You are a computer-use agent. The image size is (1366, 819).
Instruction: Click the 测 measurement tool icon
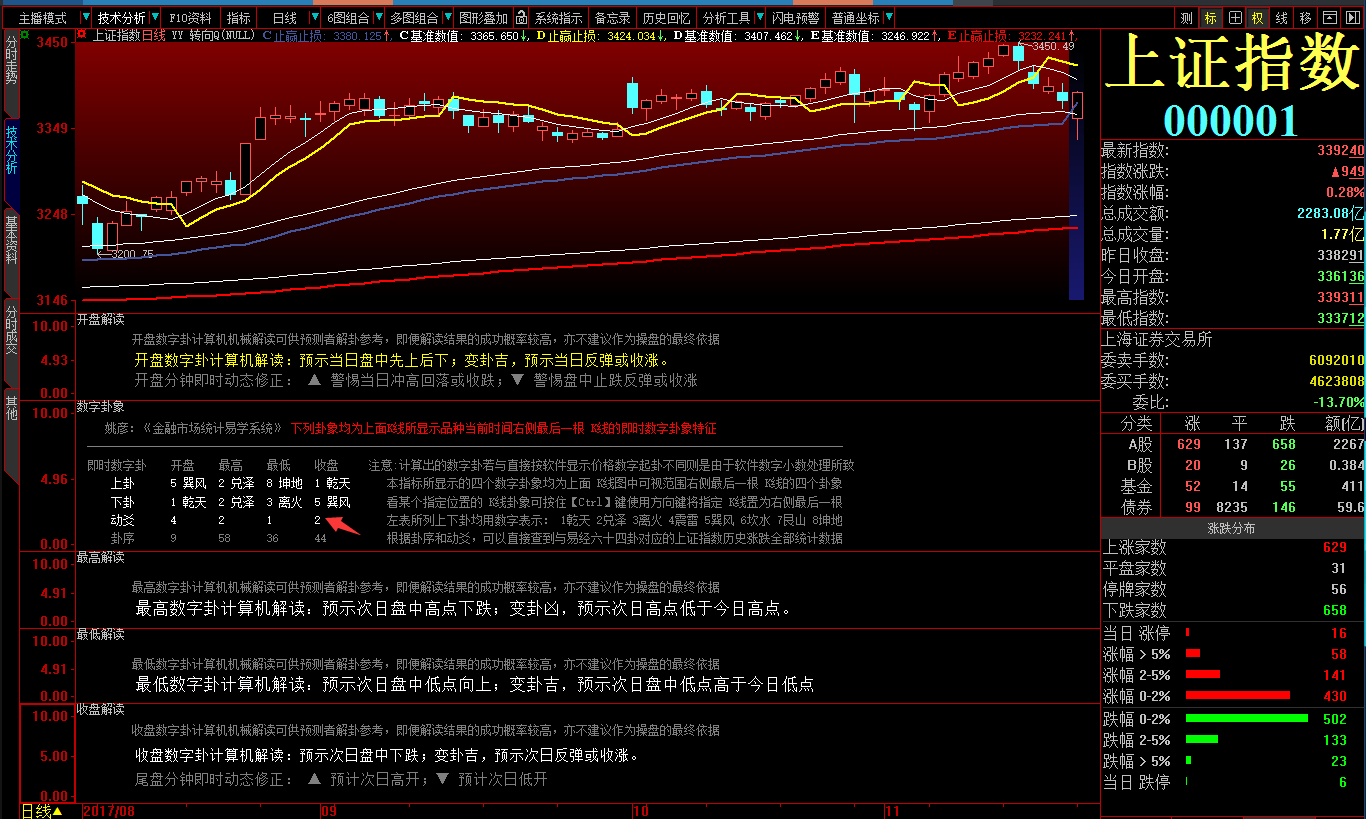click(x=1186, y=18)
